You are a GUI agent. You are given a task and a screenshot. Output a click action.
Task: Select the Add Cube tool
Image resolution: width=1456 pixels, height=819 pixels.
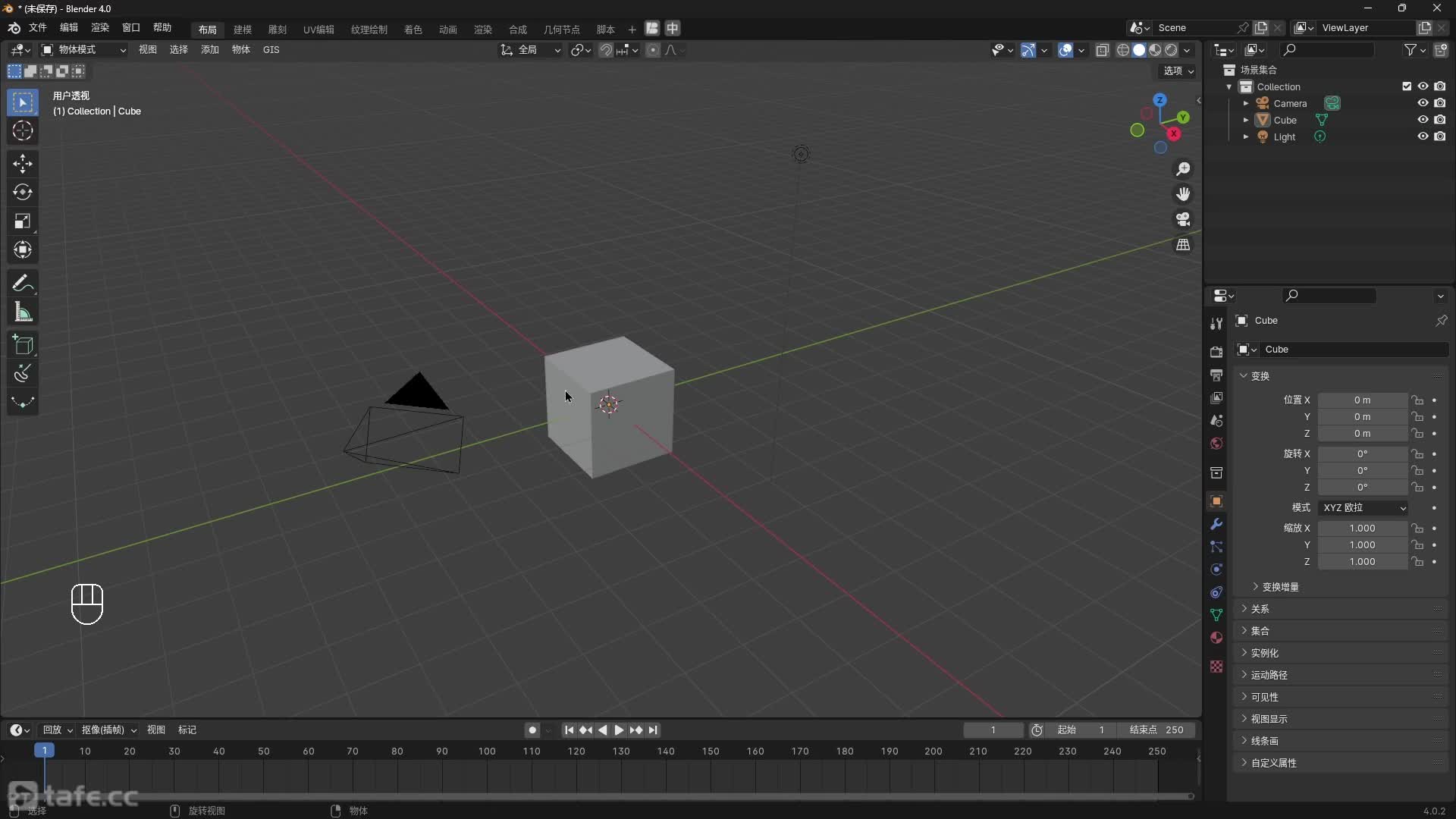click(x=23, y=345)
